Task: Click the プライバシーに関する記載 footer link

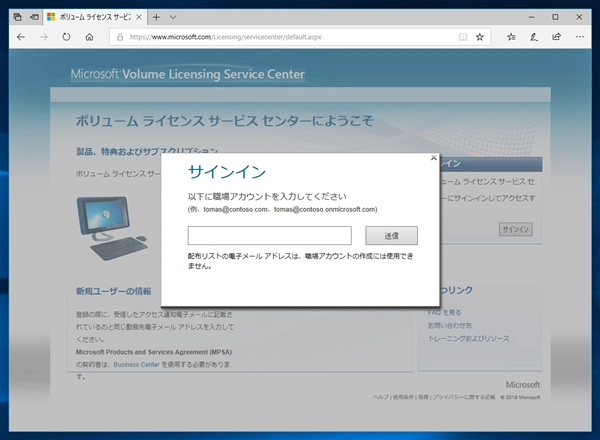Action: tap(464, 398)
